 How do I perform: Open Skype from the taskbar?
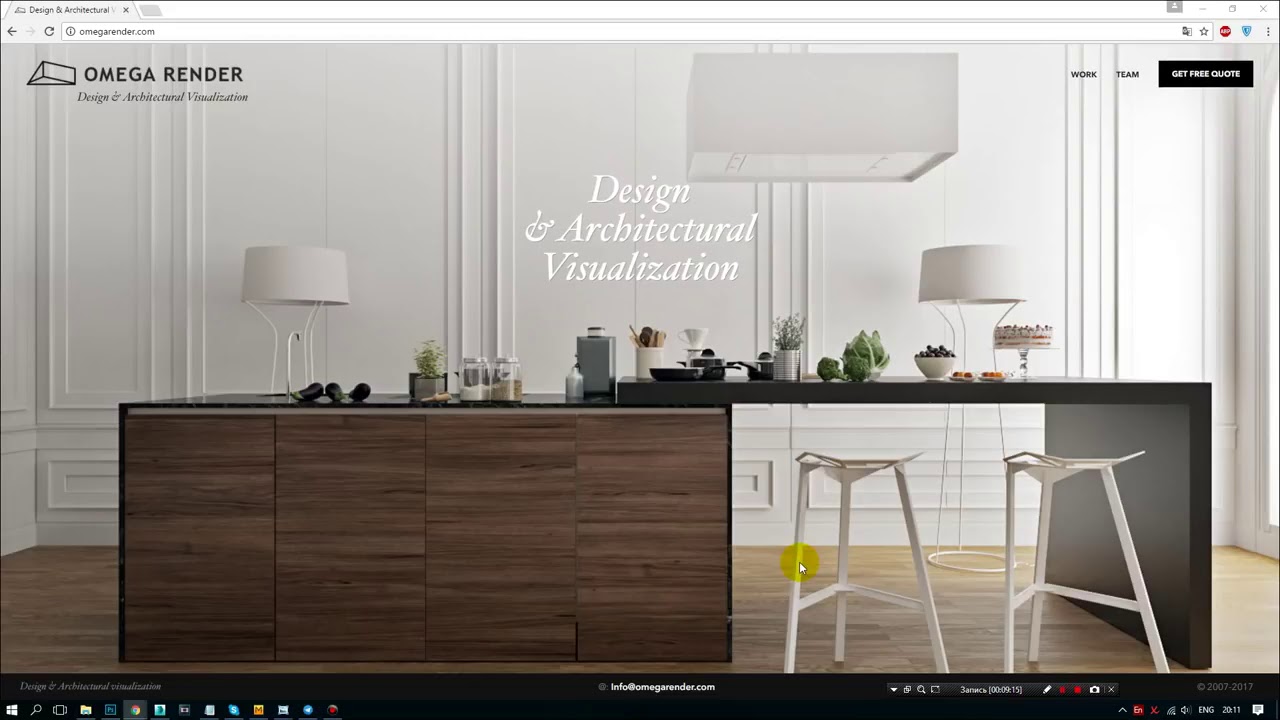point(234,710)
